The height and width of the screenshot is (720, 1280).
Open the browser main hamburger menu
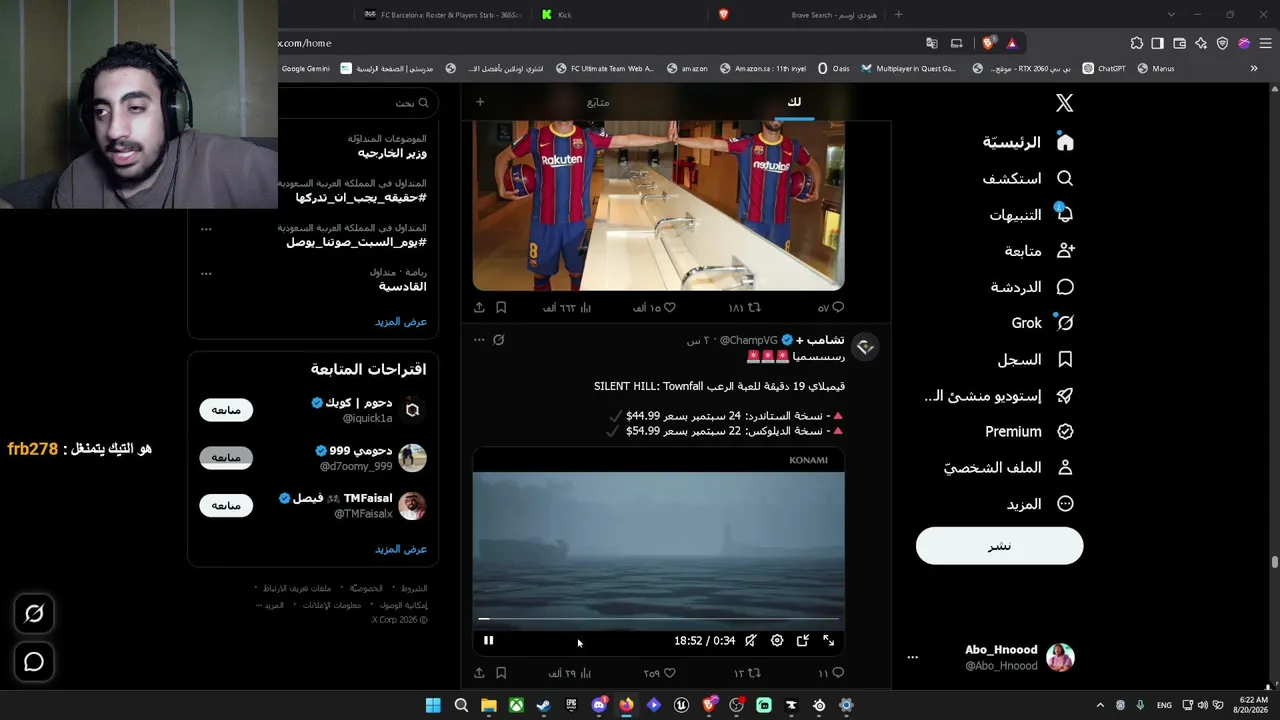(x=1266, y=43)
